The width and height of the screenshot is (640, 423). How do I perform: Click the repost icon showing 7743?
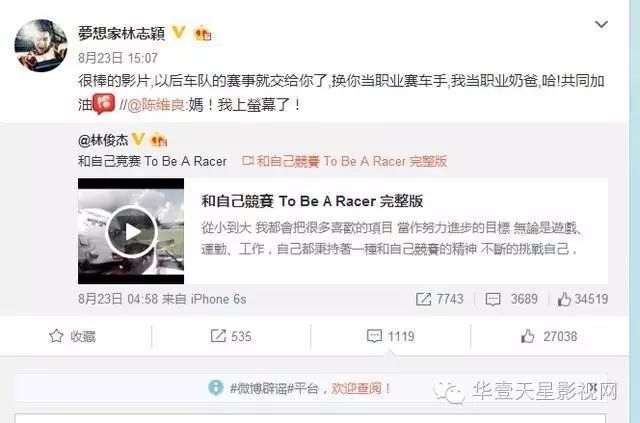coord(440,299)
